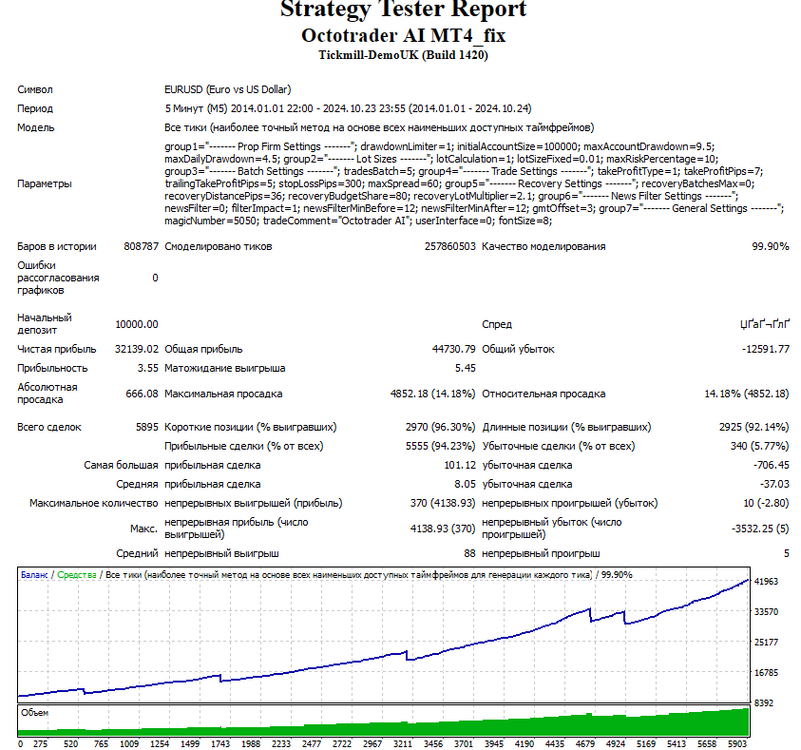801x750 pixels.
Task: Click the 'Матожидание выигрыша' label
Action: [225, 368]
